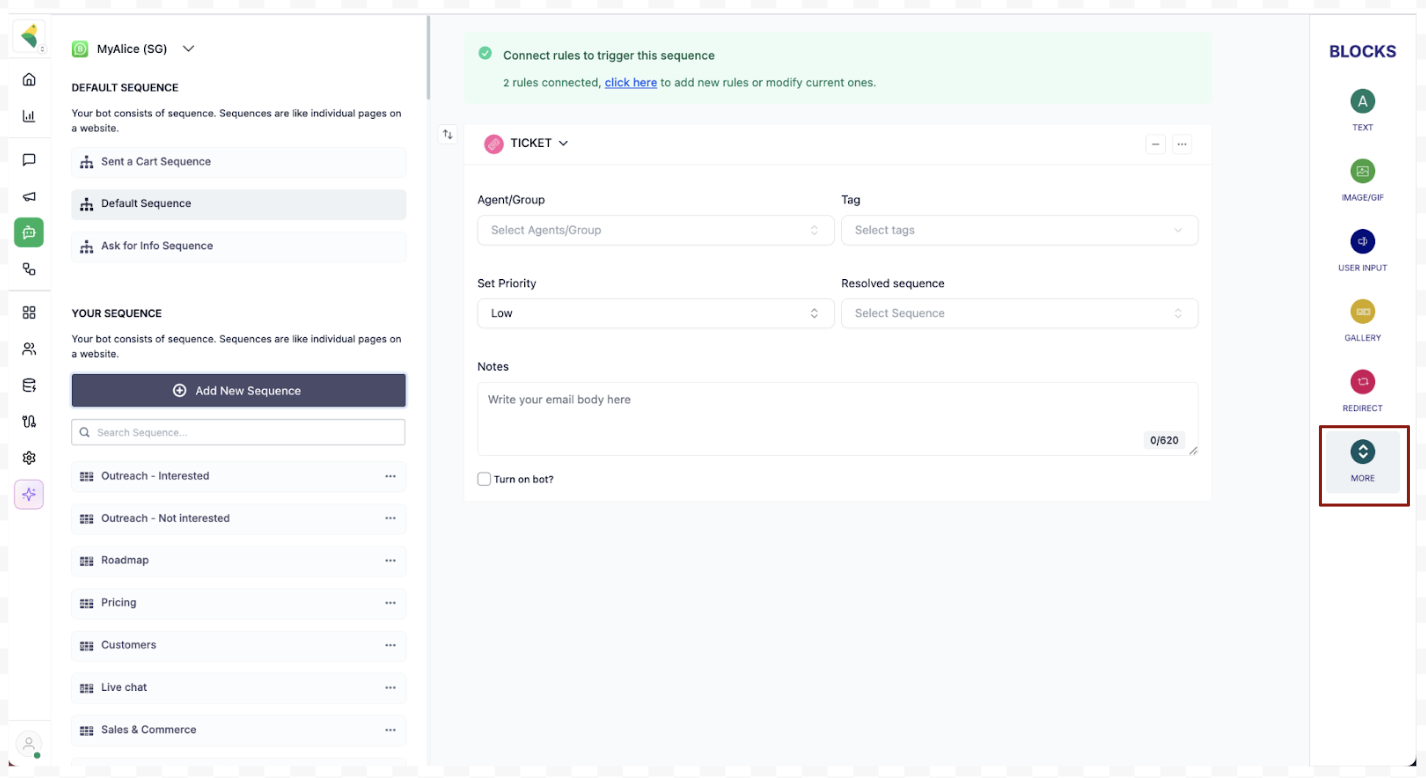Open the megaphone broadcast icon
The height and width of the screenshot is (778, 1426).
pyautogui.click(x=29, y=197)
